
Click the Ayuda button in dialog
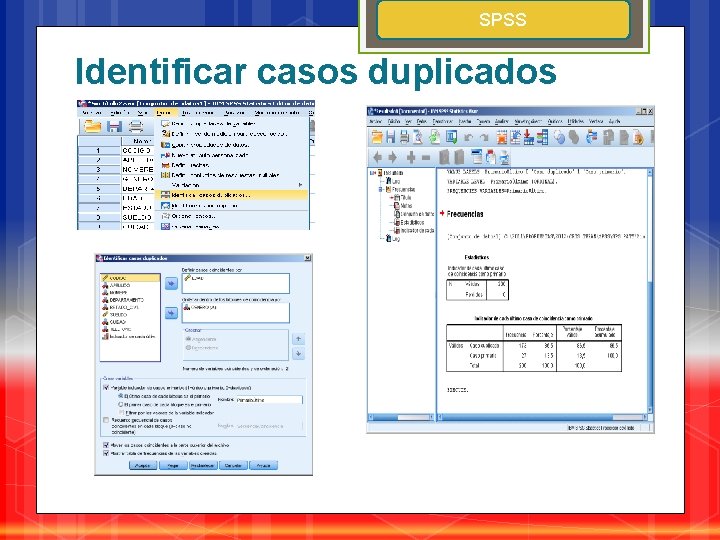[x=263, y=466]
